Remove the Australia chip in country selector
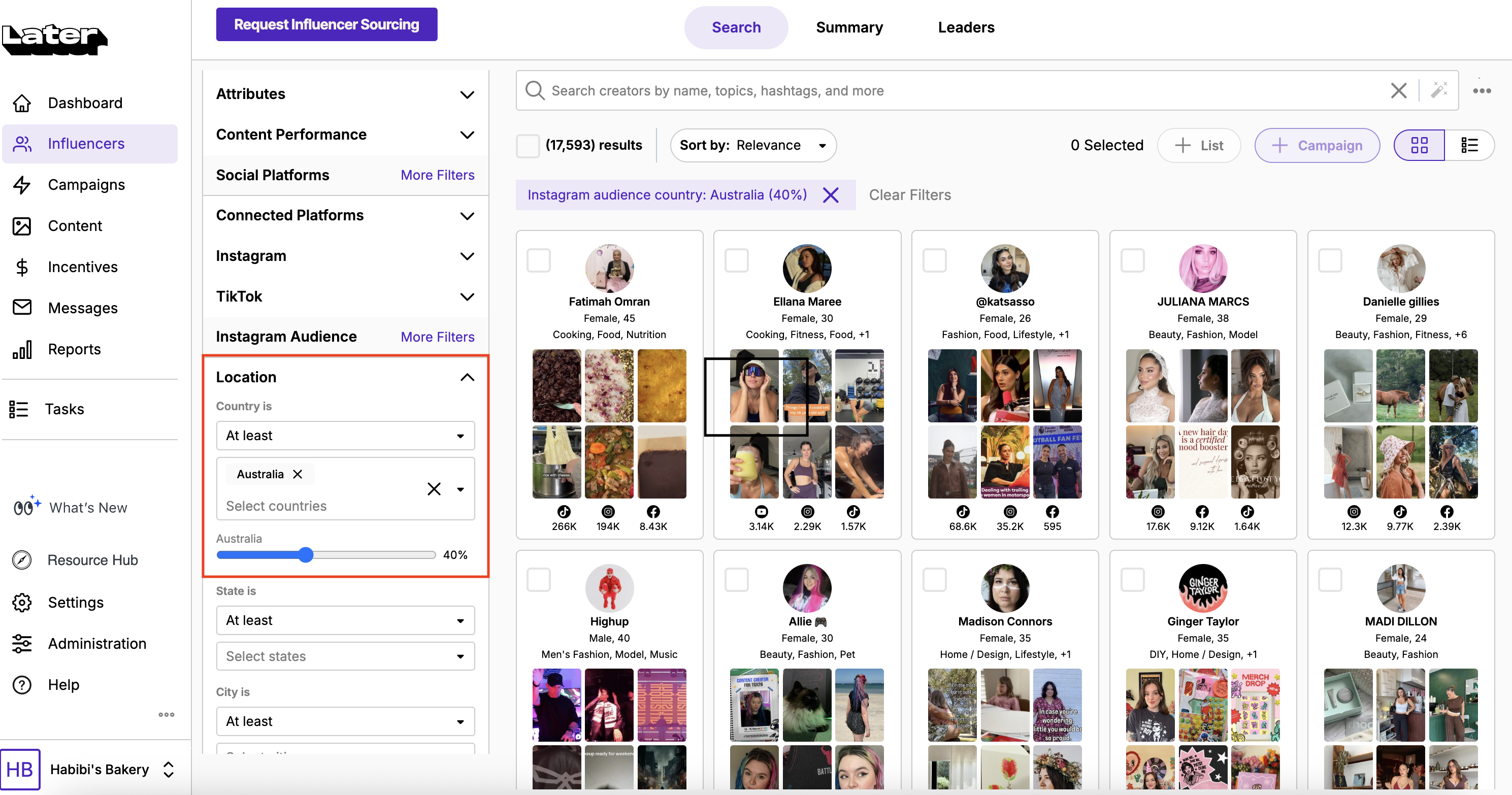The image size is (1512, 795). 298,474
